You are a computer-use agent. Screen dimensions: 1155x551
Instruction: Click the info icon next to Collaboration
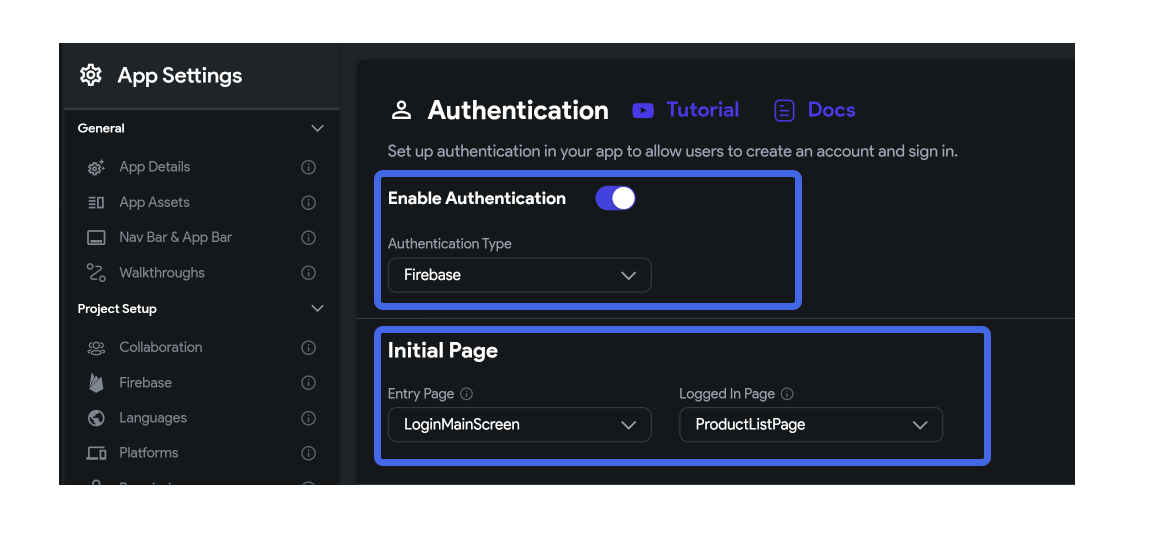coord(309,348)
